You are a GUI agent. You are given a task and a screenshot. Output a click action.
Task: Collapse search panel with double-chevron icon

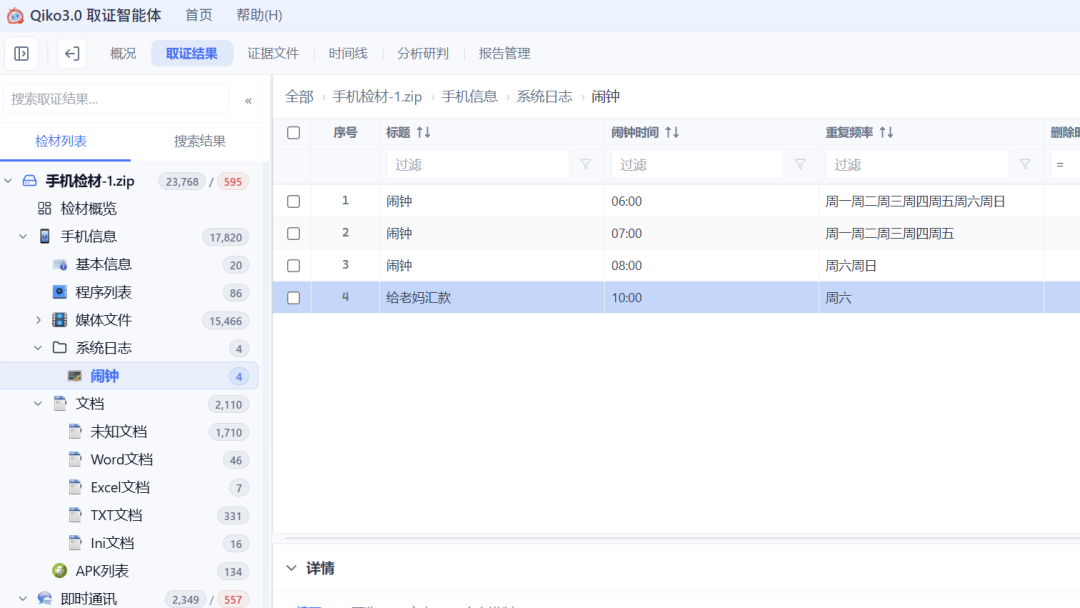248,101
